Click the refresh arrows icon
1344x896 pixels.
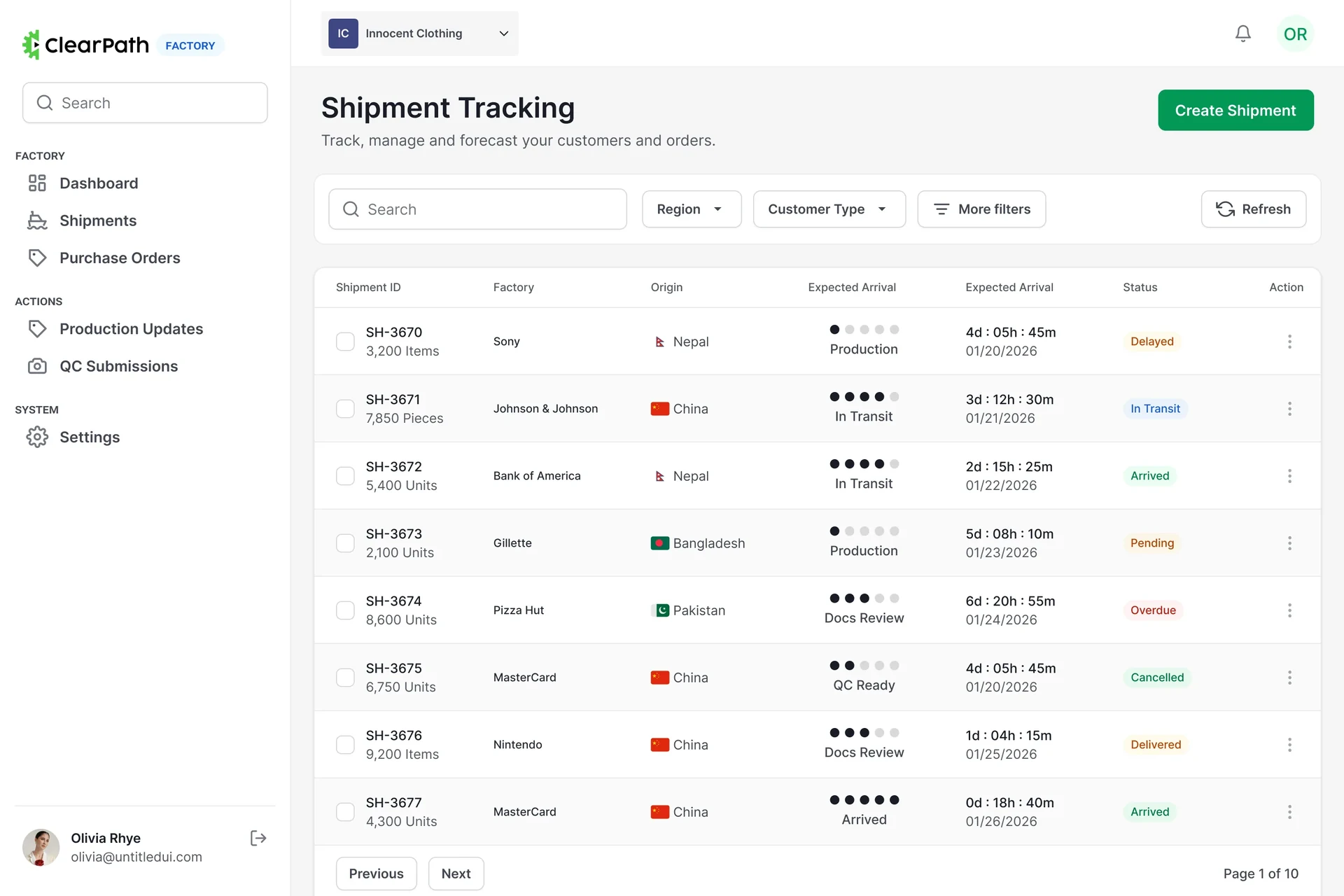[x=1225, y=209]
